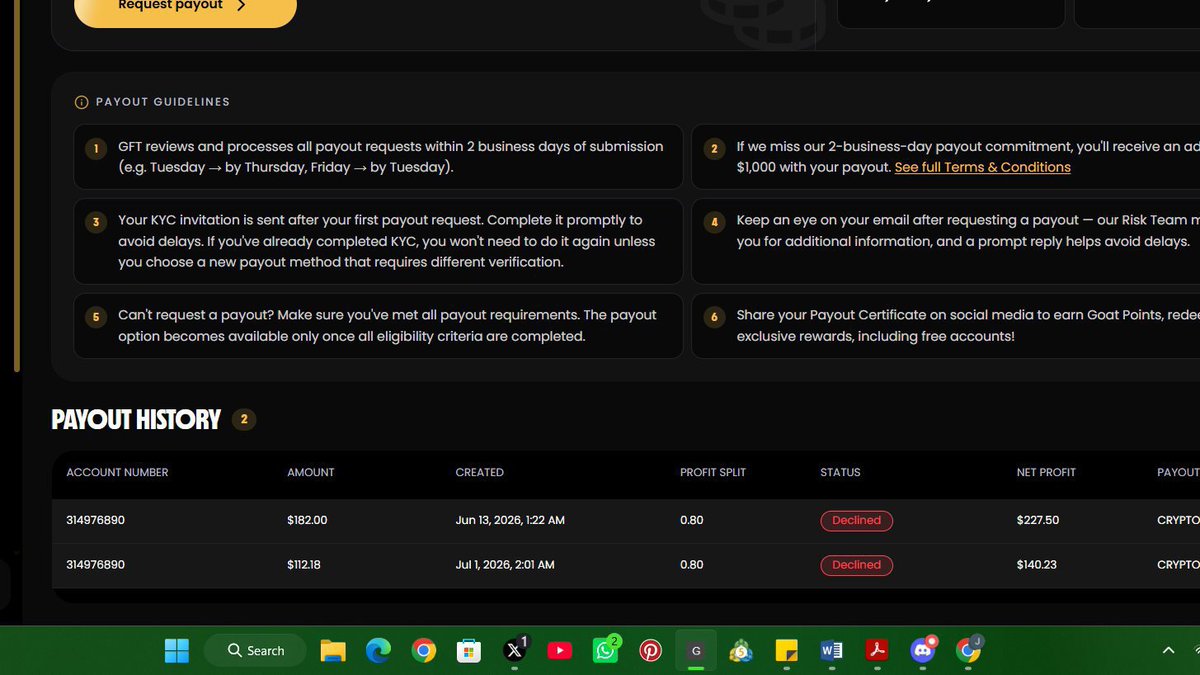
Task: Sort by the Created column header
Action: 479,472
